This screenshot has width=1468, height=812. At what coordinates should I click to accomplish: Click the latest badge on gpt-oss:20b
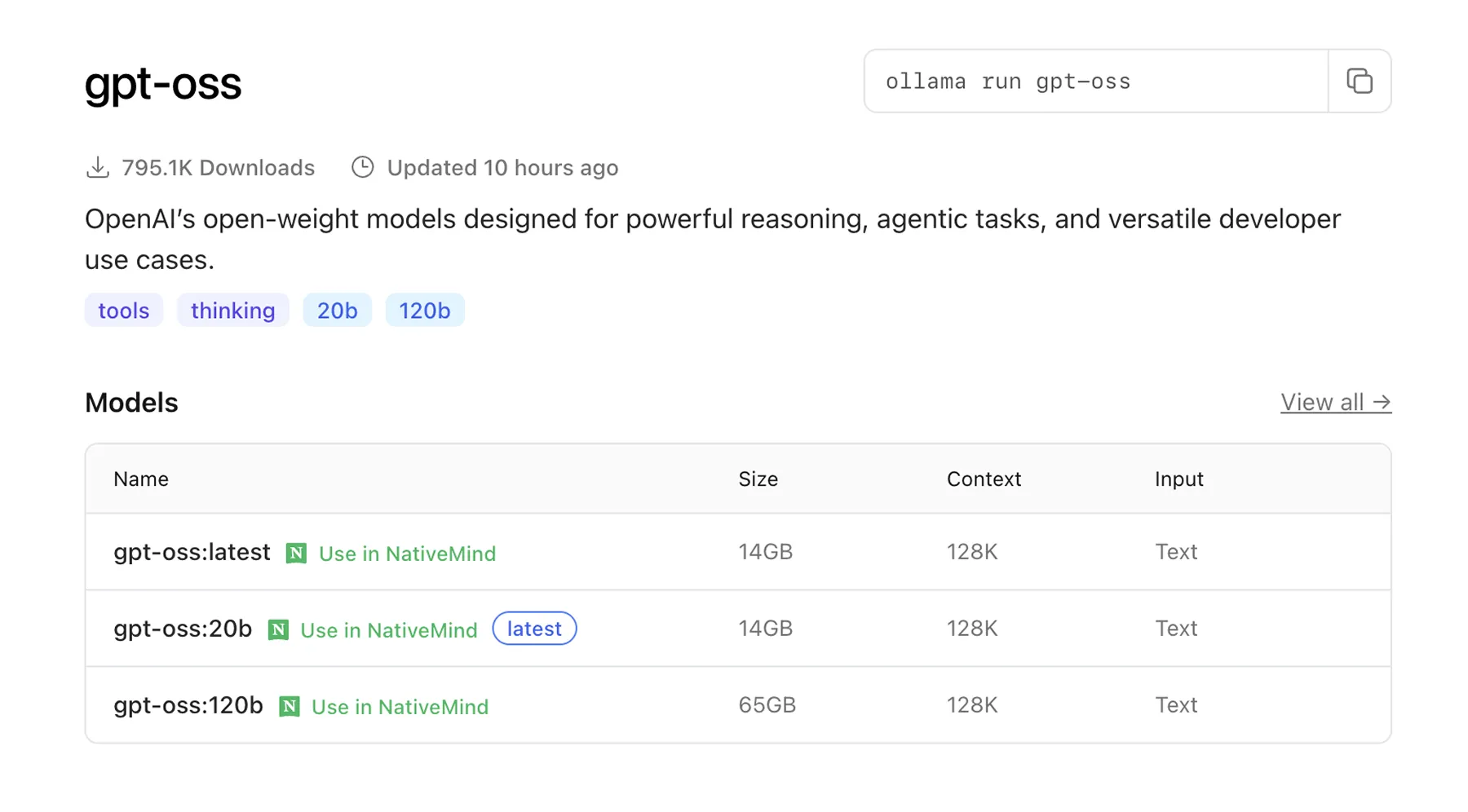tap(535, 629)
